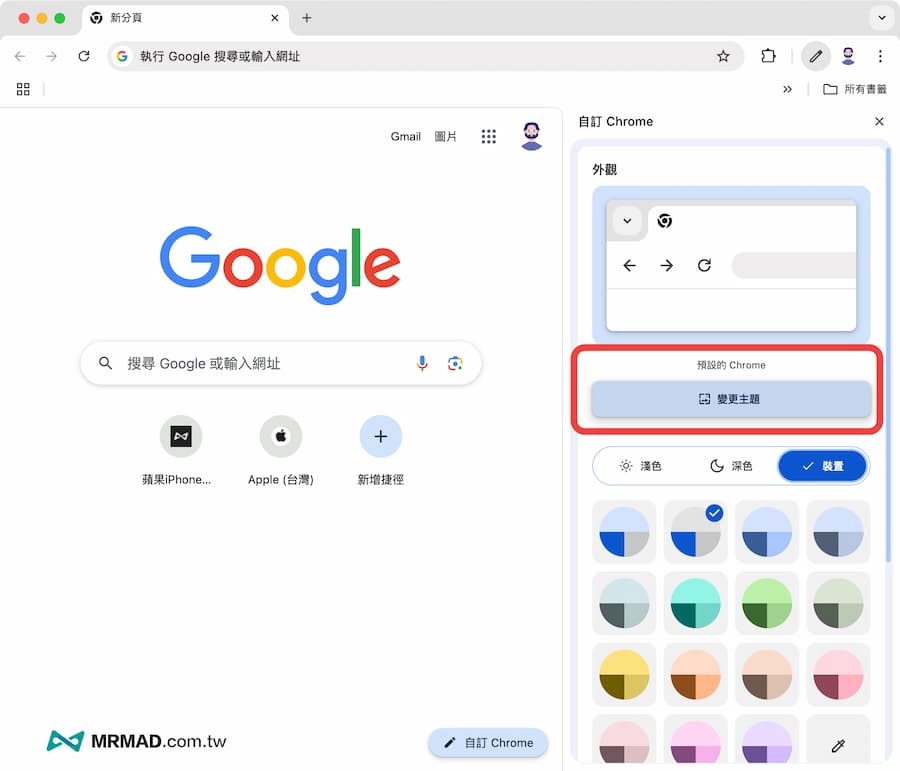This screenshot has height=771, width=900.
Task: Expand hidden bookmarks with double chevron
Action: click(x=787, y=89)
